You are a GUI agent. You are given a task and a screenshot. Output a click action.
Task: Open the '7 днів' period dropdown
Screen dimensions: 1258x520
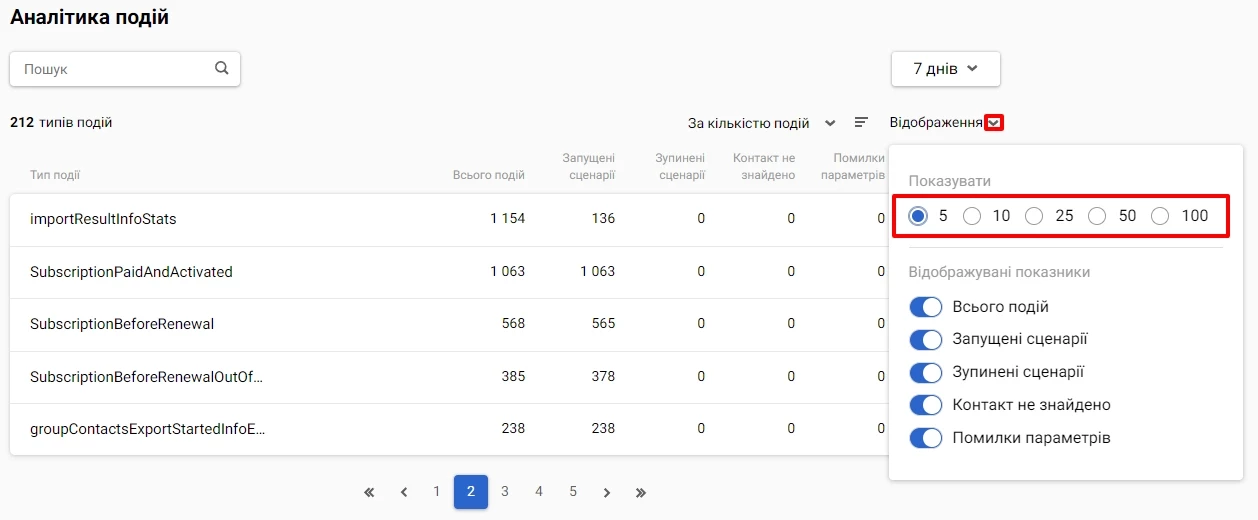946,69
